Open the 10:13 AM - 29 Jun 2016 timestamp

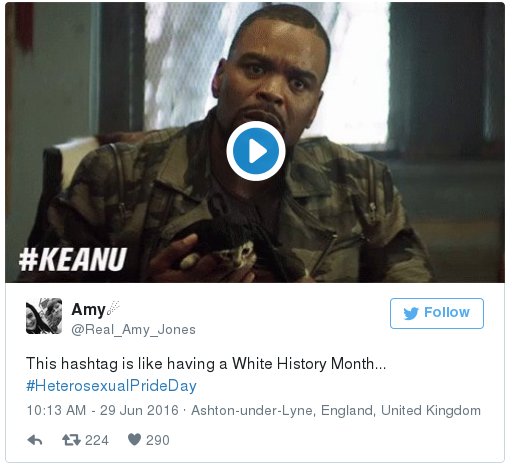tap(102, 410)
